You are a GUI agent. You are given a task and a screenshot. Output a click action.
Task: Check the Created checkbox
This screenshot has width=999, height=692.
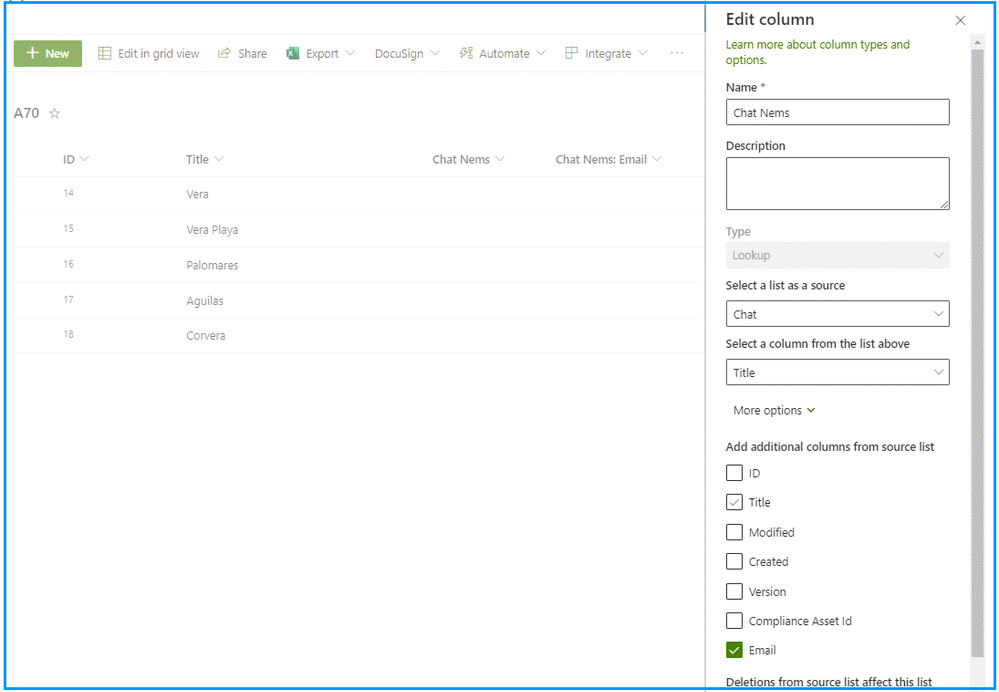click(x=735, y=561)
